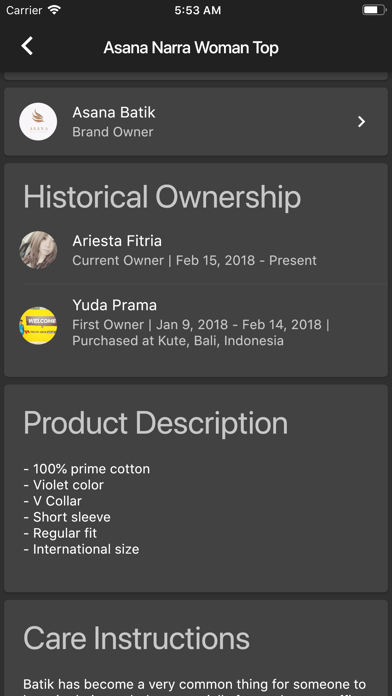Expand Asana Batik chevron arrow
The height and width of the screenshot is (696, 392).
coord(361,122)
